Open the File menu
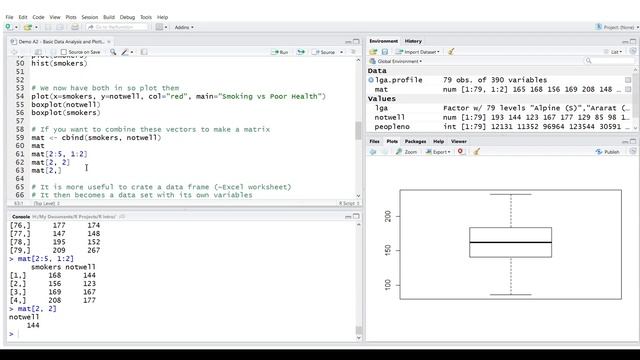640x360 pixels. [x=9, y=17]
